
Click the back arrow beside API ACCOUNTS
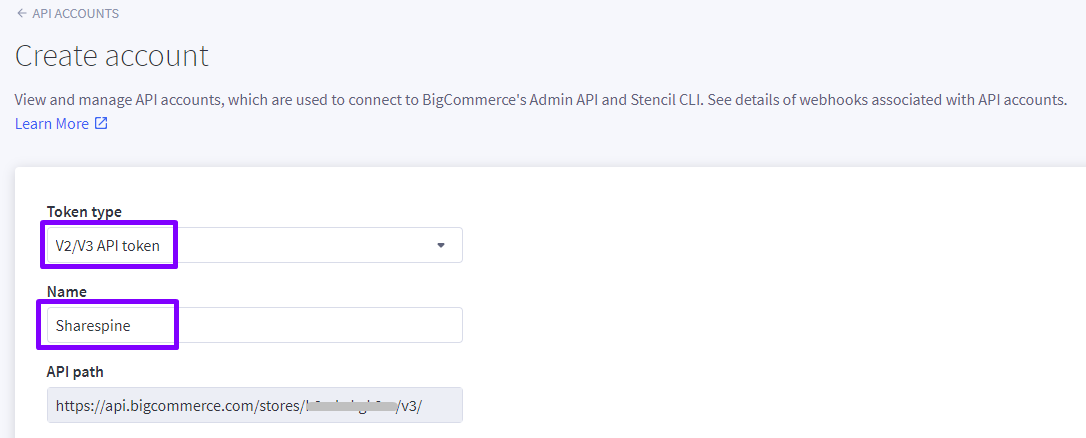(x=21, y=13)
